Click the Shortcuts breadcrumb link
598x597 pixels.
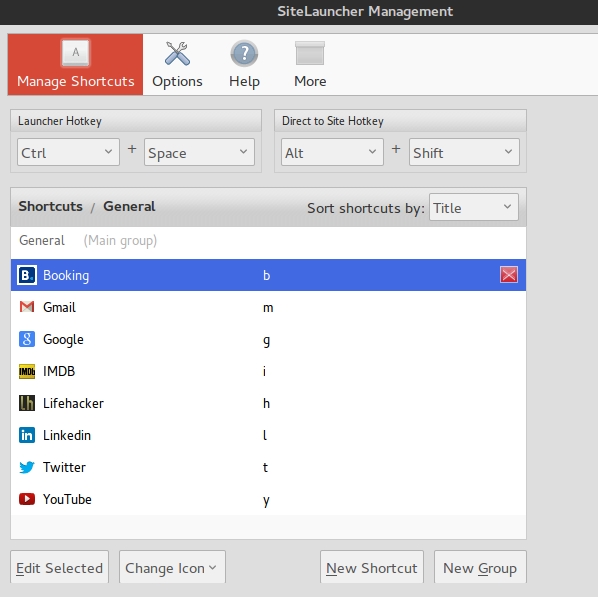click(x=51, y=206)
